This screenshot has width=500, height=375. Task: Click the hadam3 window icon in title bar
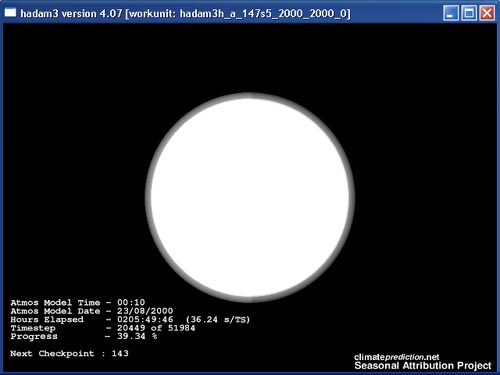[x=10, y=13]
